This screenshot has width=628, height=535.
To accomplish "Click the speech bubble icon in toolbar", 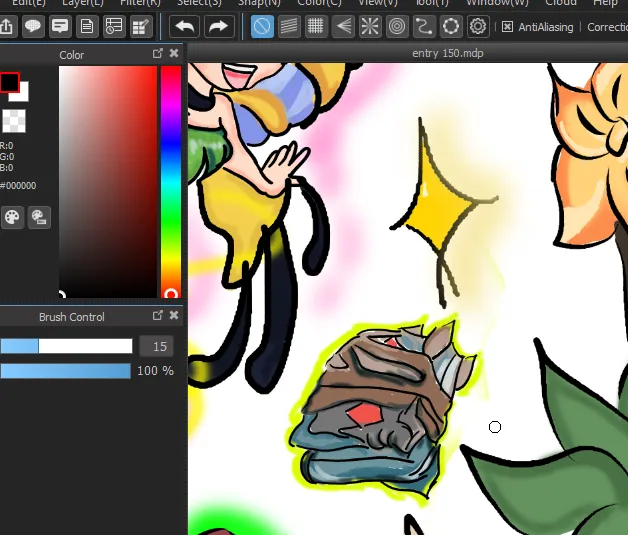I will coord(33,27).
